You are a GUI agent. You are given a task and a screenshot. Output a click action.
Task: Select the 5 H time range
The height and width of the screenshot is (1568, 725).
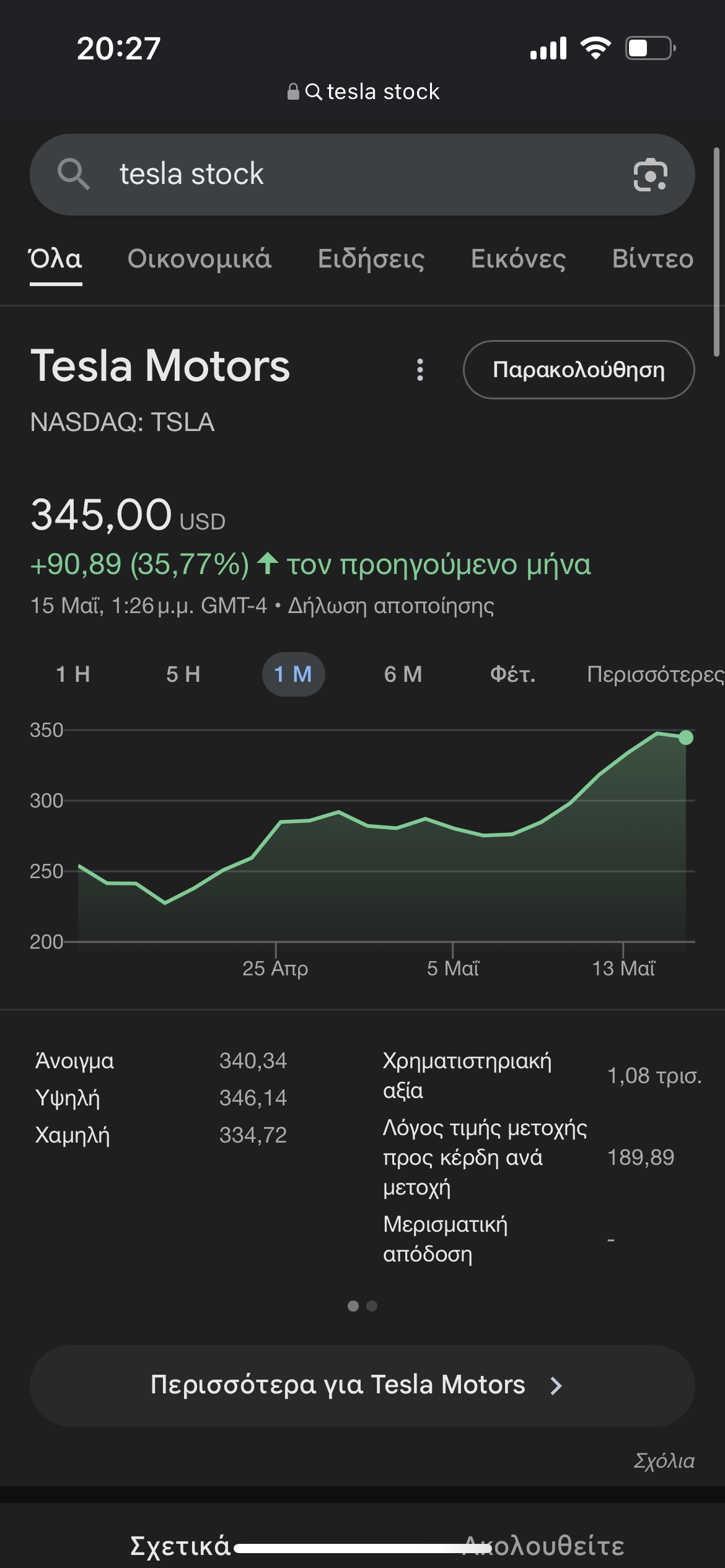click(x=183, y=674)
